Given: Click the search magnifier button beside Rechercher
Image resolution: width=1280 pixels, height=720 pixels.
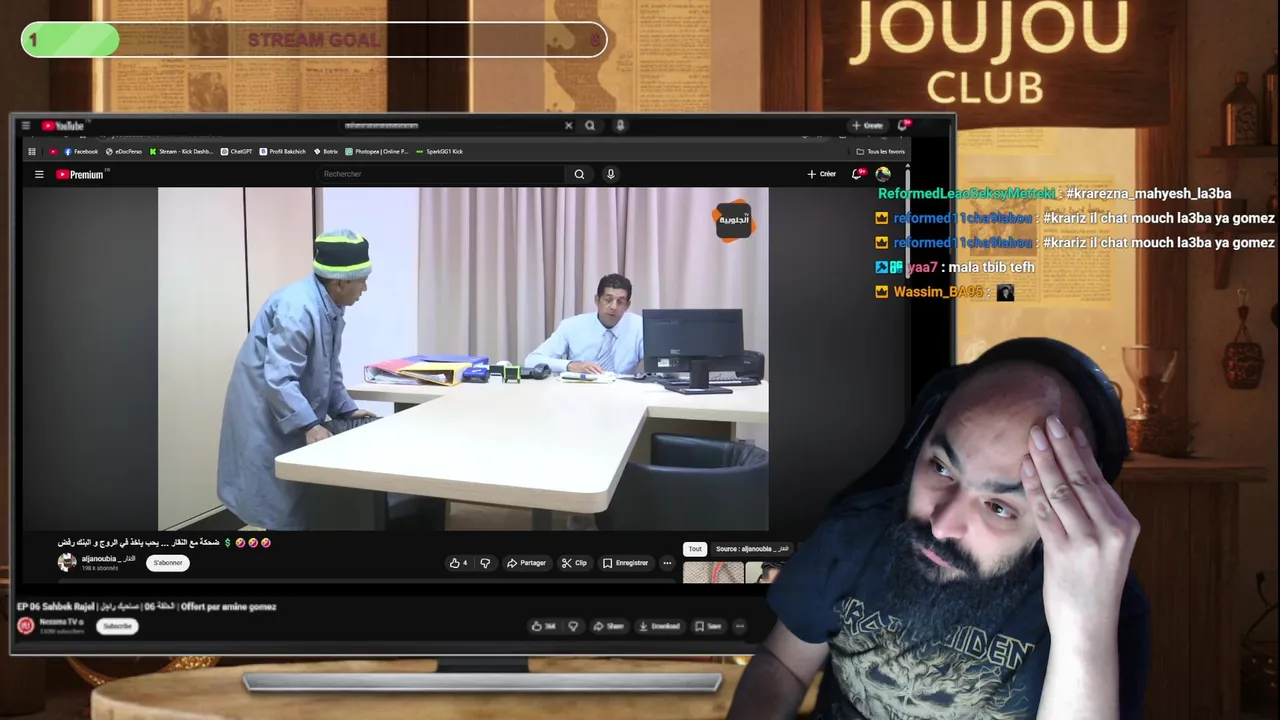Looking at the screenshot, I should click(579, 174).
